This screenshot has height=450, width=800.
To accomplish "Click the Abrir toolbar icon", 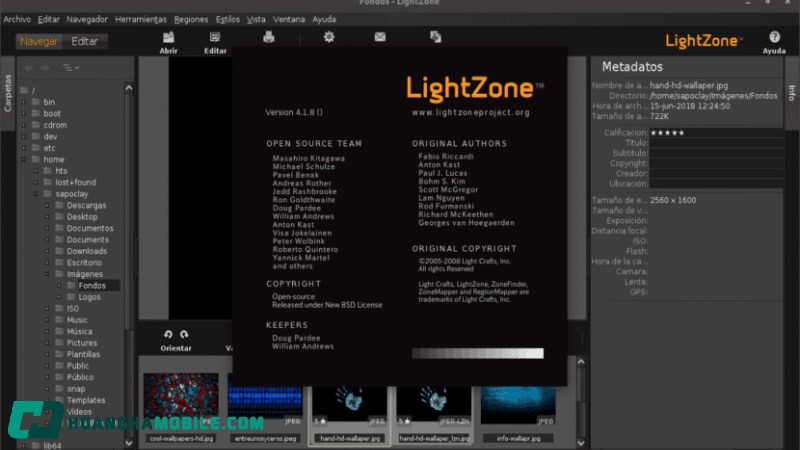I will point(169,38).
